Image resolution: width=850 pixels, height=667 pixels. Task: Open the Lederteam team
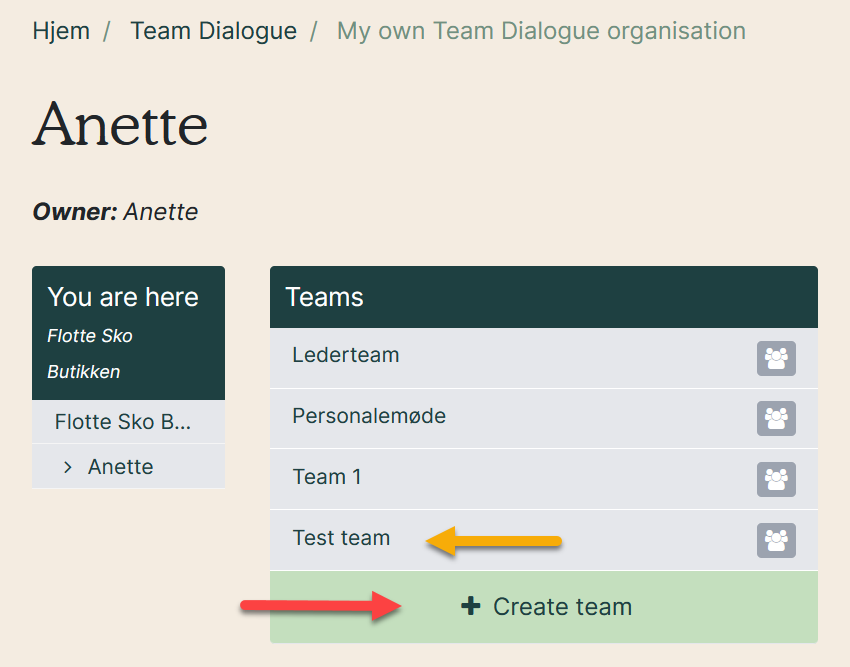coord(344,355)
